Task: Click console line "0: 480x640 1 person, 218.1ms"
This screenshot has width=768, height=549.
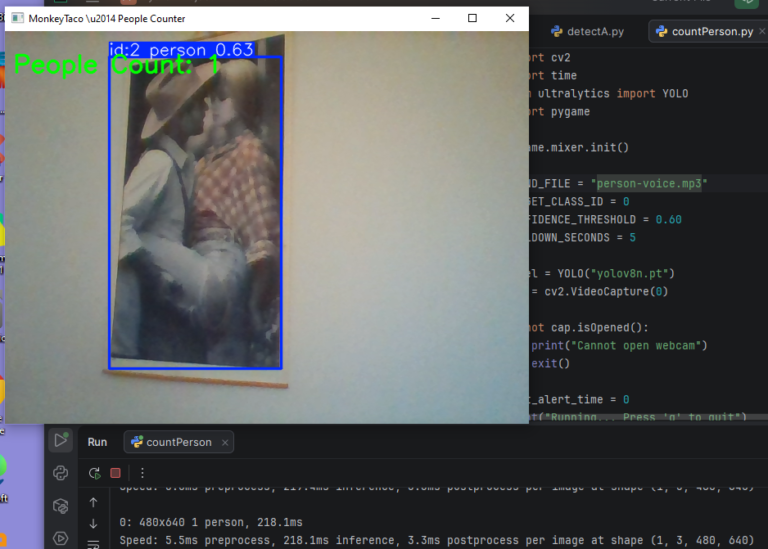Action: tap(211, 522)
